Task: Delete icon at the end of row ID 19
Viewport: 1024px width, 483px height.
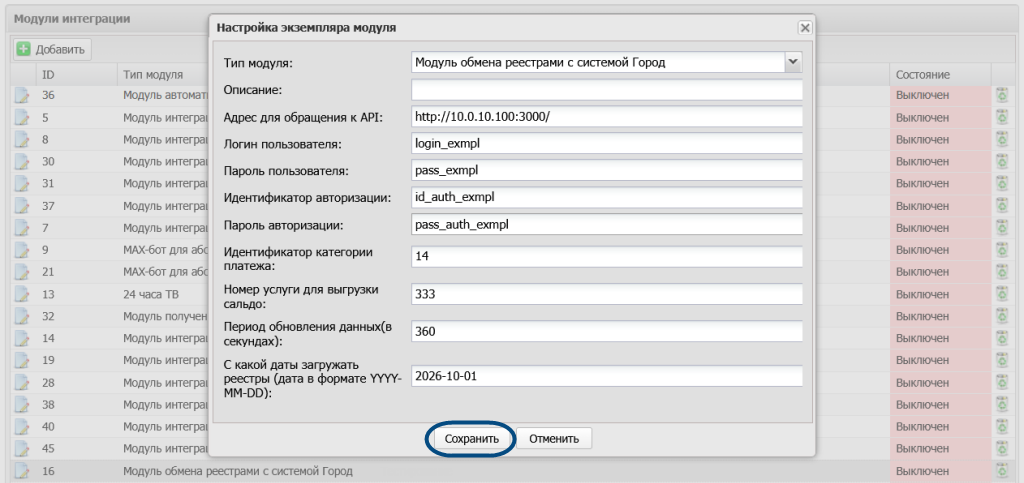Action: click(1000, 360)
